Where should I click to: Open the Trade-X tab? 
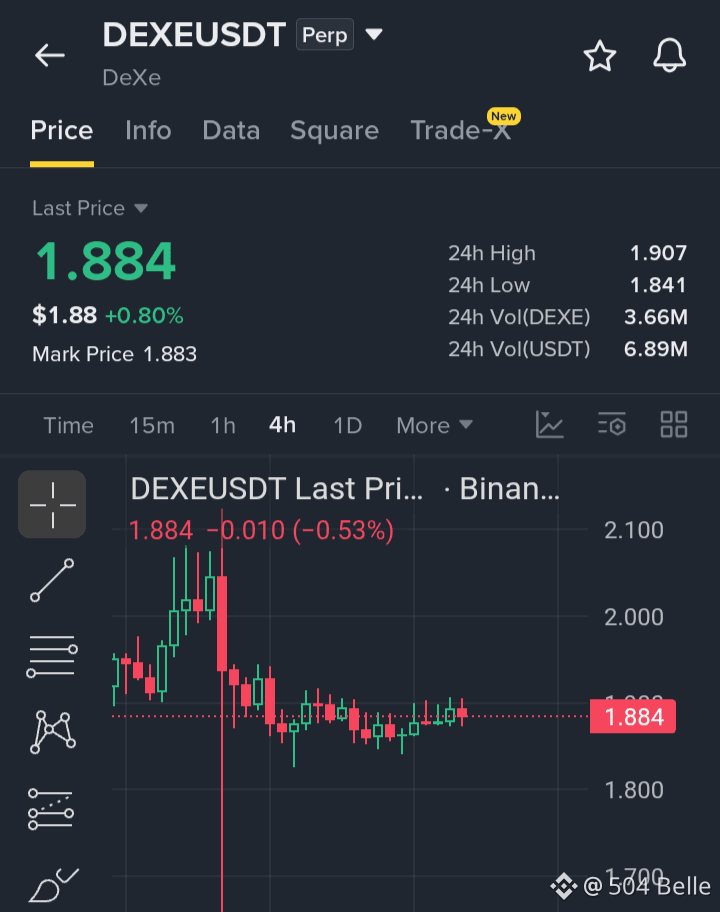[461, 130]
